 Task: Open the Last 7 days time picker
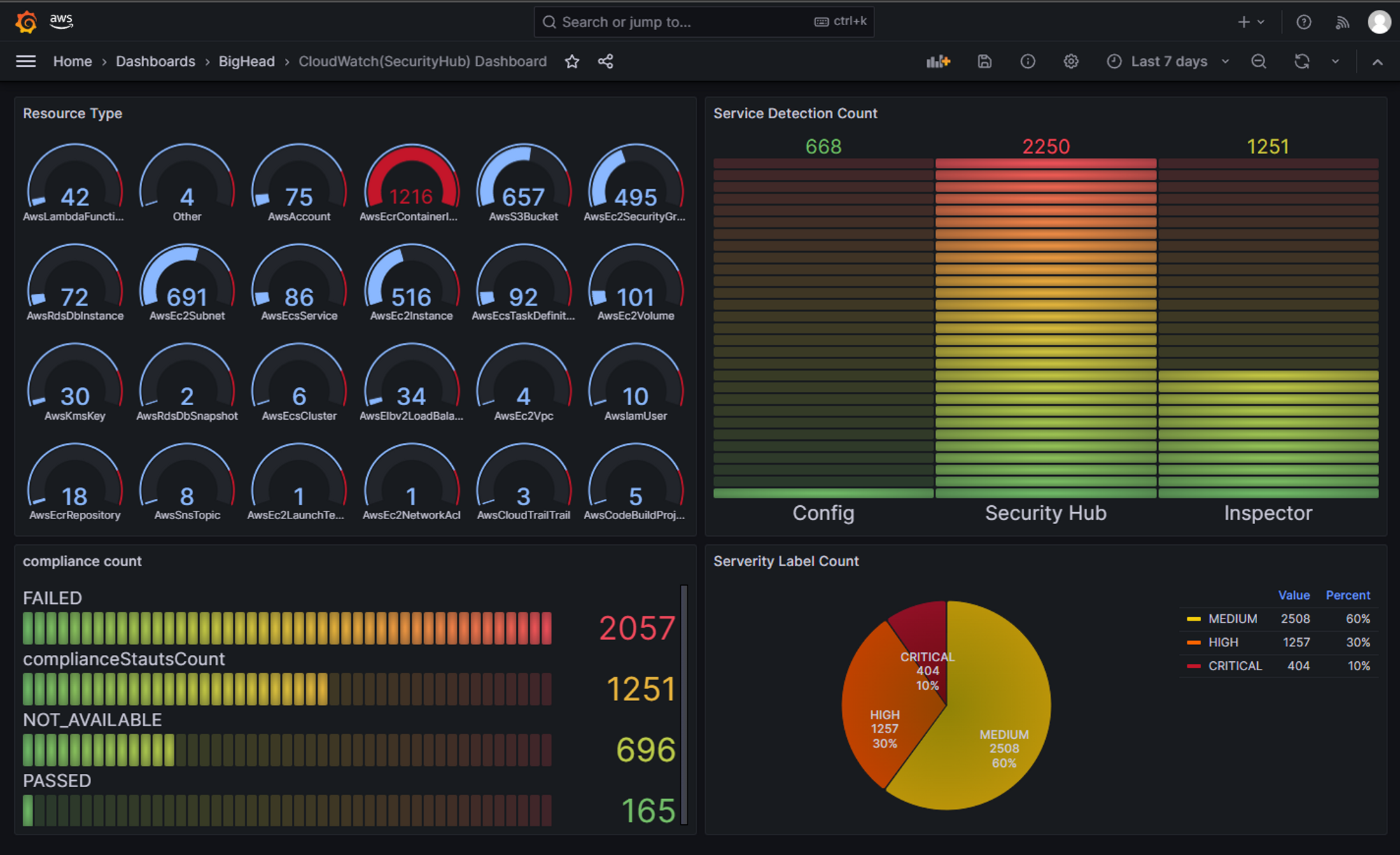tap(1168, 62)
